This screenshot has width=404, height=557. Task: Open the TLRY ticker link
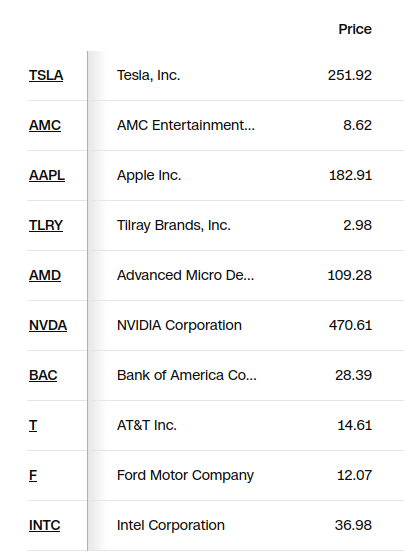46,225
